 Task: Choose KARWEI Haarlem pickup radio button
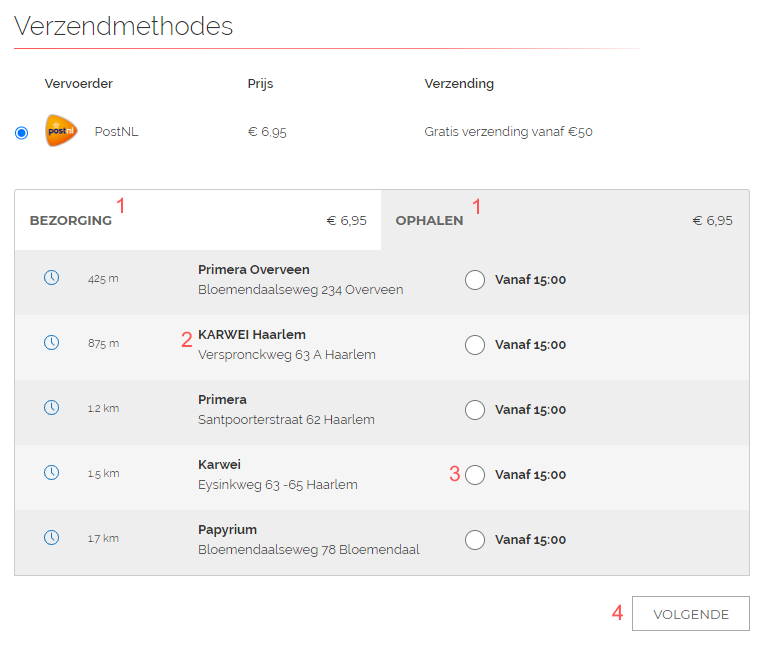475,345
